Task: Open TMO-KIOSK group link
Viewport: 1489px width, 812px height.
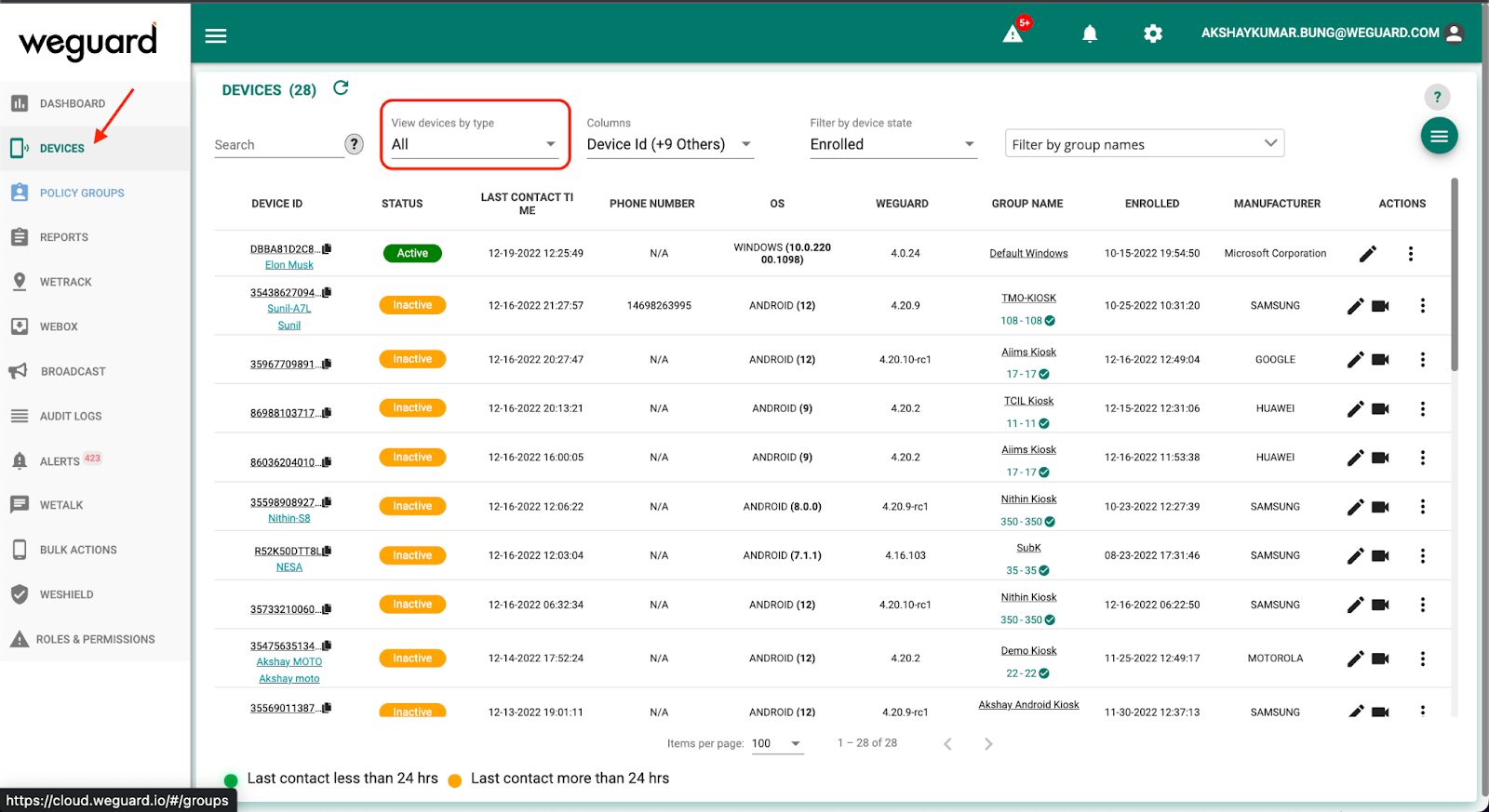Action: tap(1028, 298)
